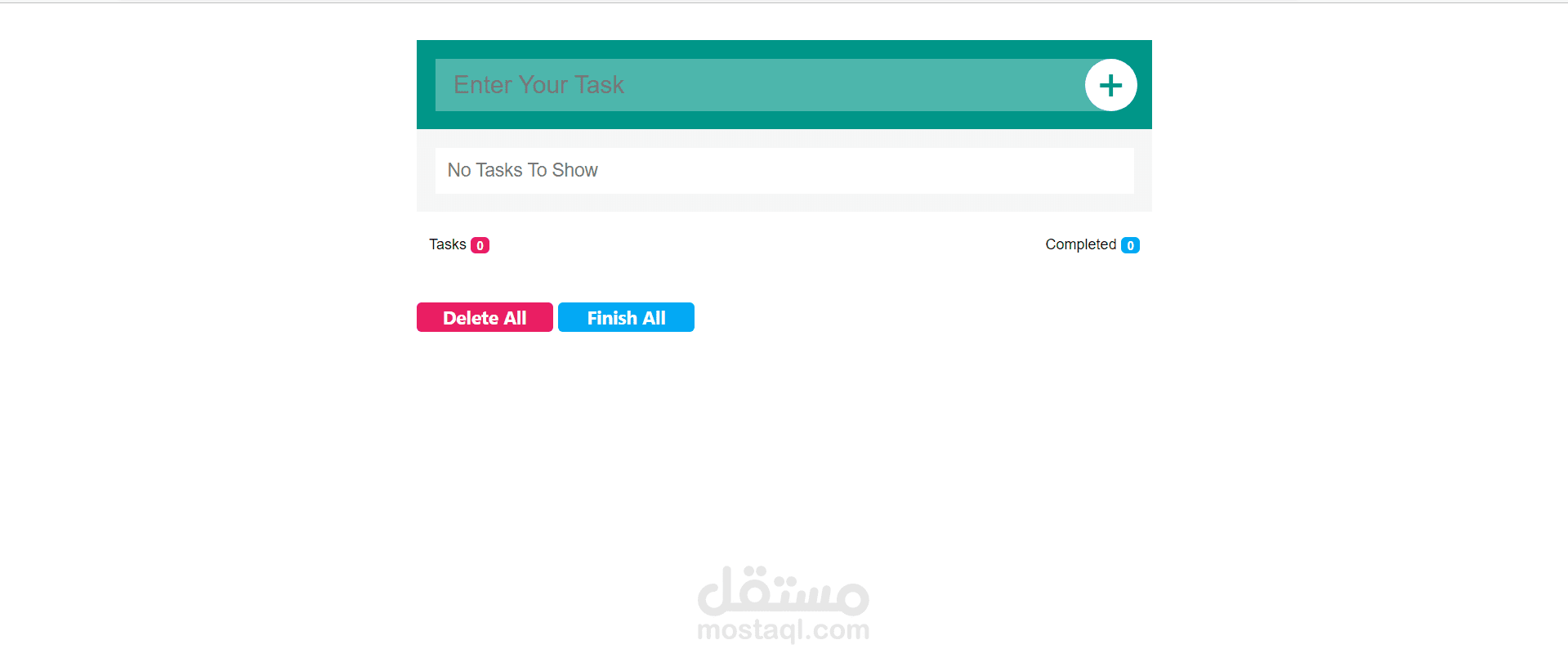The width and height of the screenshot is (1568, 658).
Task: Click the Arabic mostaql logo watermark
Action: (x=784, y=590)
